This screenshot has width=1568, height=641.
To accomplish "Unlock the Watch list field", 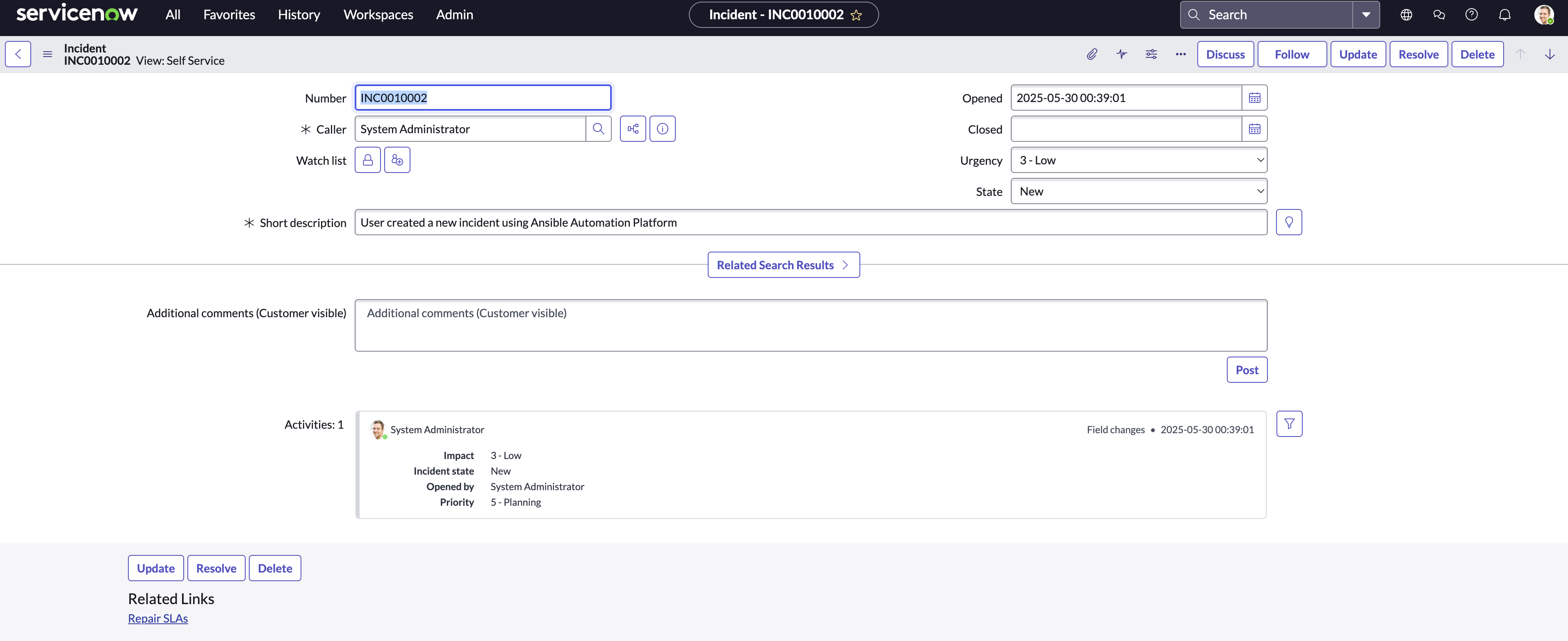I will click(368, 160).
